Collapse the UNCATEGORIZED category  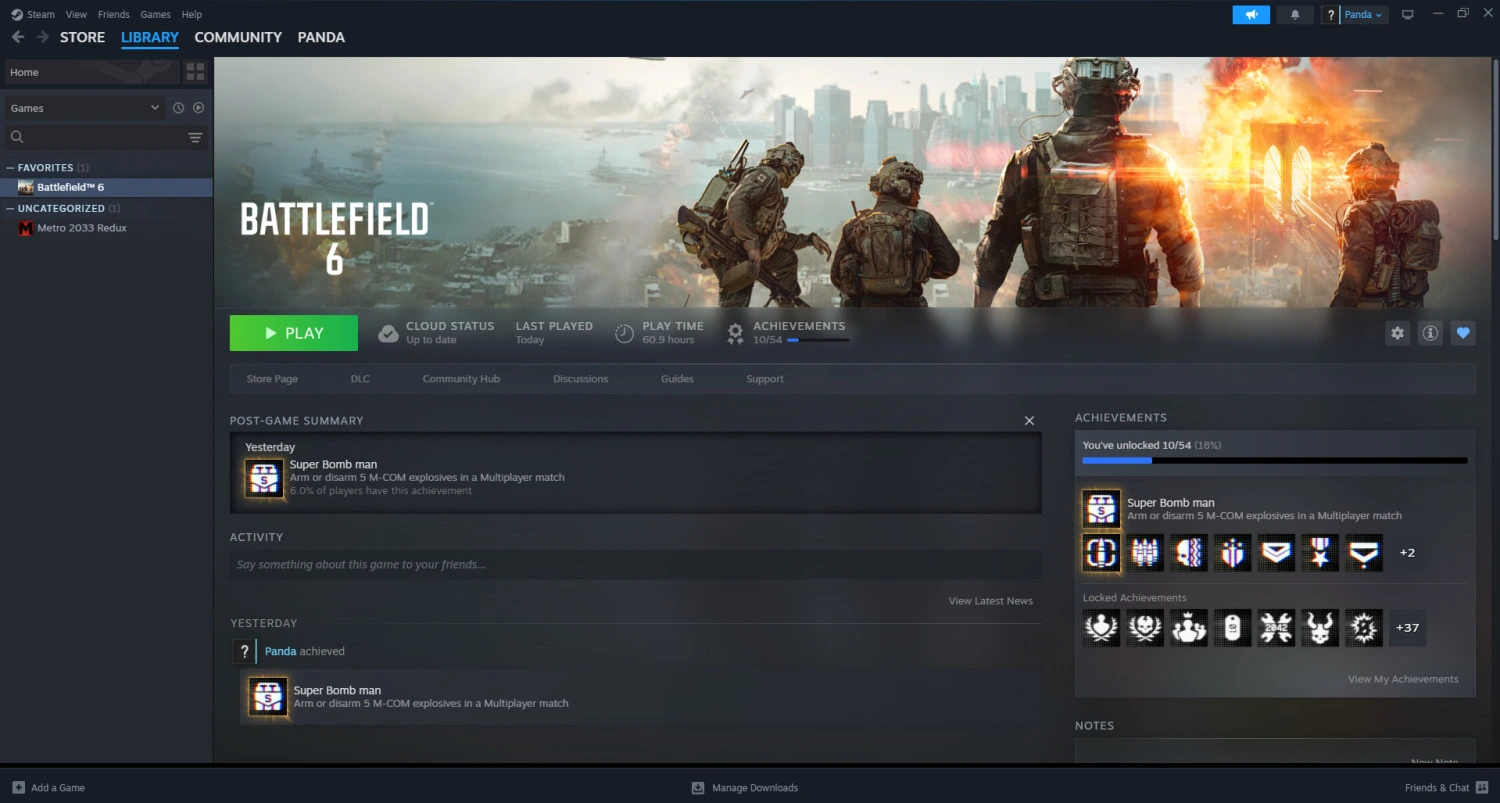[x=10, y=209]
